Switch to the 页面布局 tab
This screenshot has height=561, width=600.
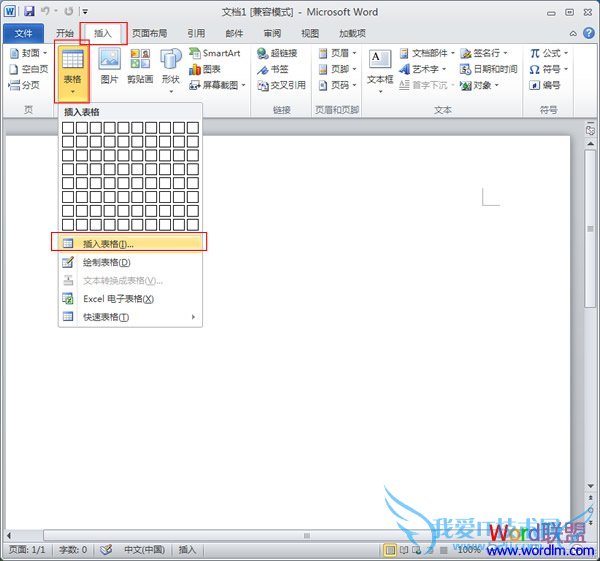[x=149, y=33]
